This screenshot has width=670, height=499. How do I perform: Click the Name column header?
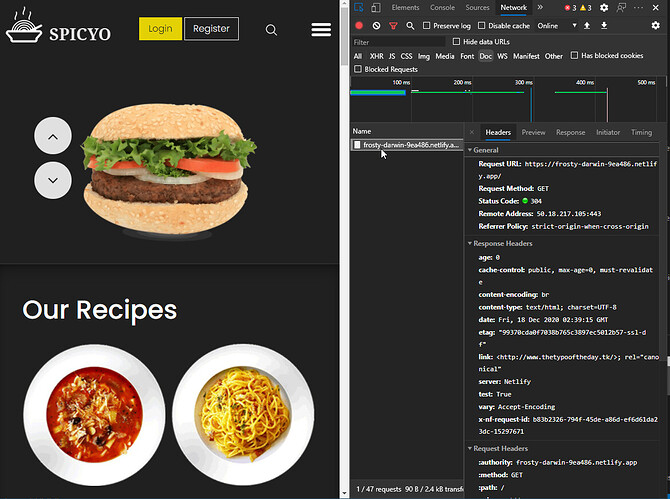[x=407, y=131]
